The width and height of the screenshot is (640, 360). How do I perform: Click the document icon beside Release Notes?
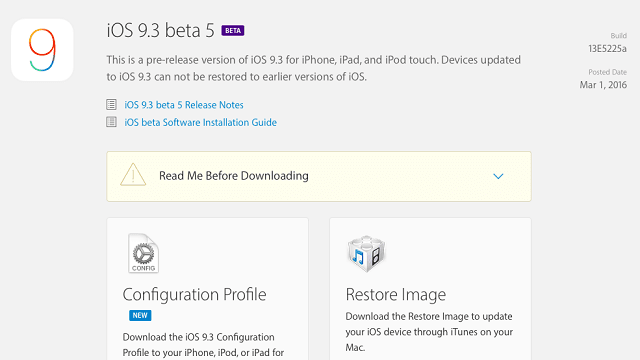(111, 104)
